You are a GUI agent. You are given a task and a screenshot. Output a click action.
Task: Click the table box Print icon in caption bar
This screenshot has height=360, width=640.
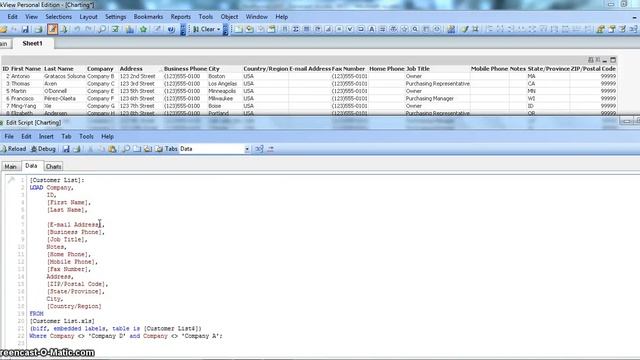click(591, 60)
